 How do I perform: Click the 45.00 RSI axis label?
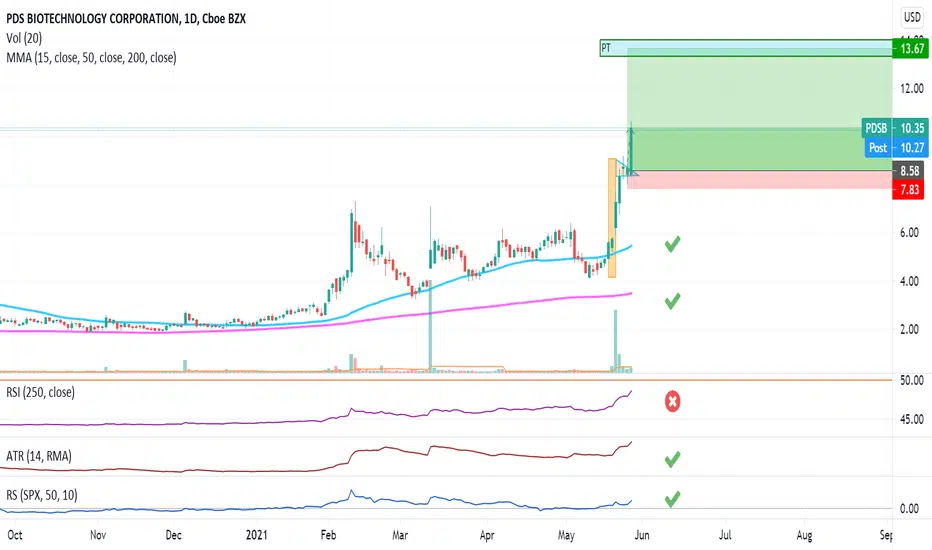coord(912,419)
